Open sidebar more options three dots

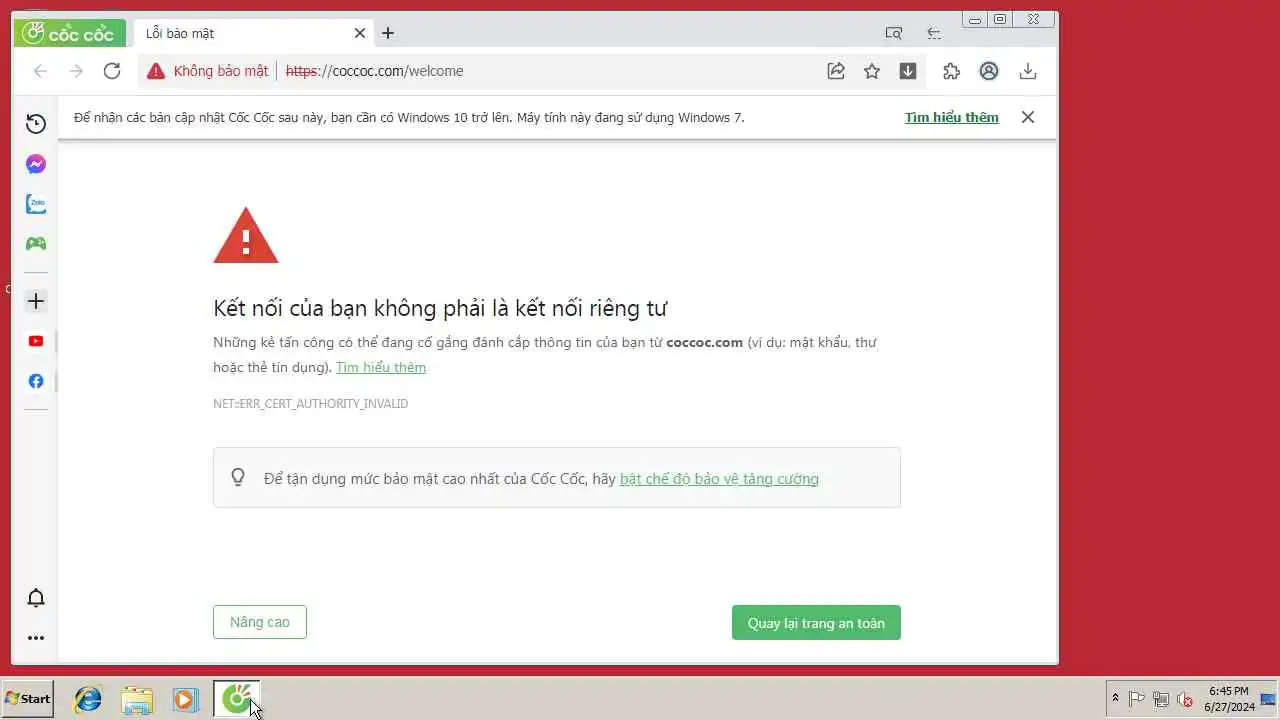click(36, 638)
